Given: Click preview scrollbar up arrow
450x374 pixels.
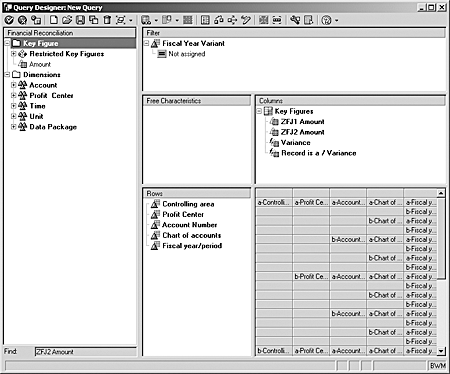Looking at the screenshot, I should pos(441,193).
